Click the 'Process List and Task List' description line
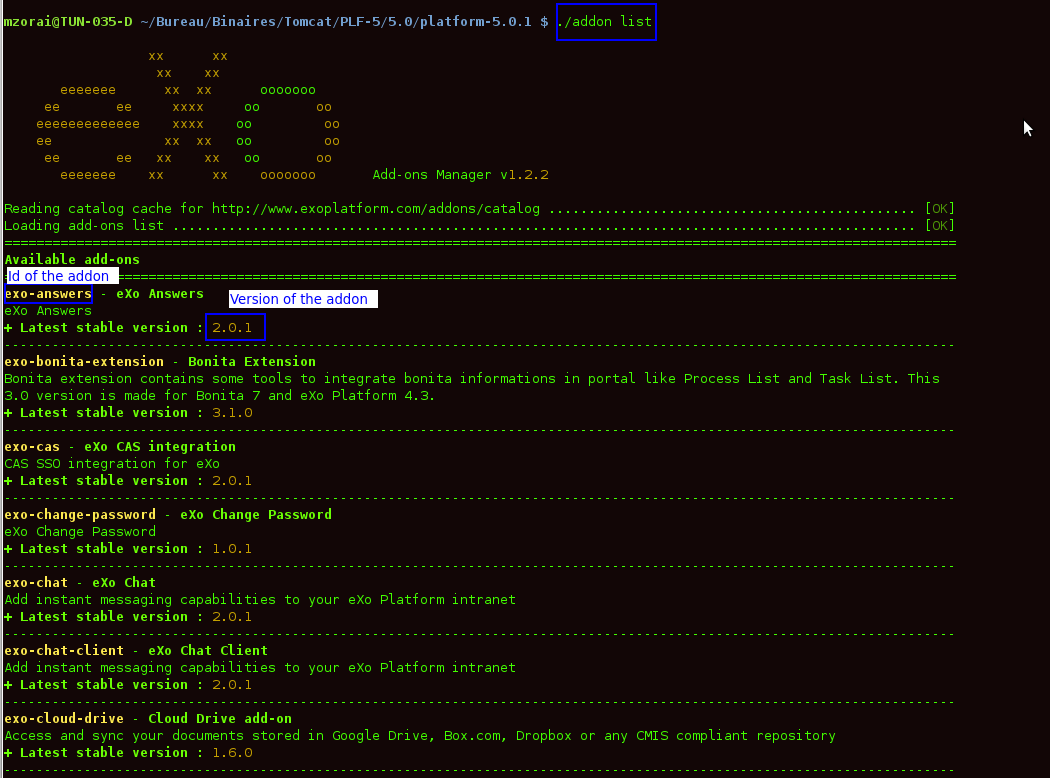Image resolution: width=1050 pixels, height=778 pixels. tap(471, 378)
